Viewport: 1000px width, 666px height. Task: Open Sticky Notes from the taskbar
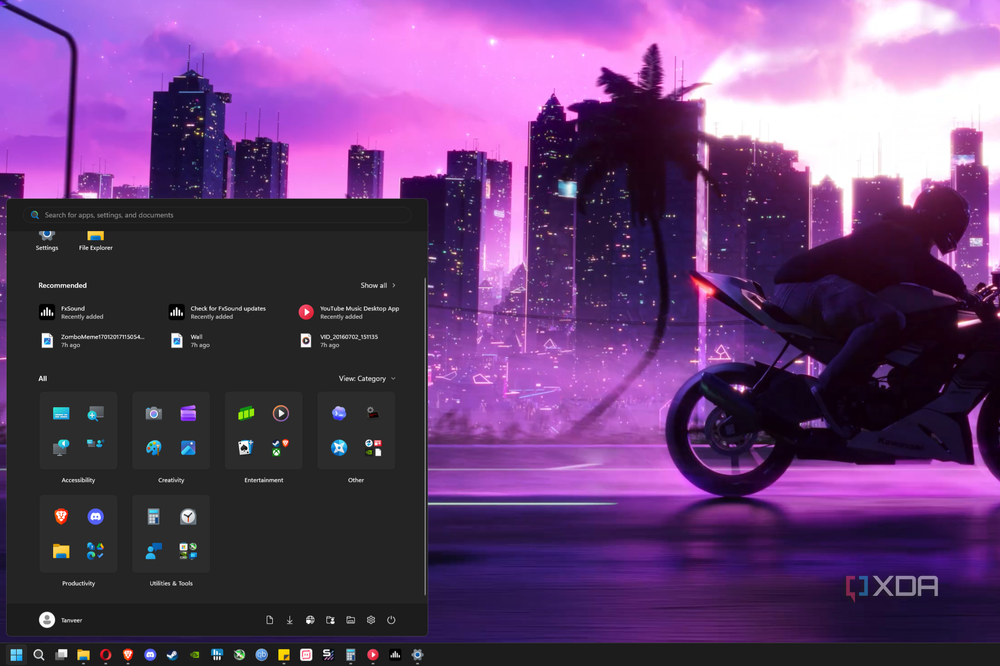[284, 655]
